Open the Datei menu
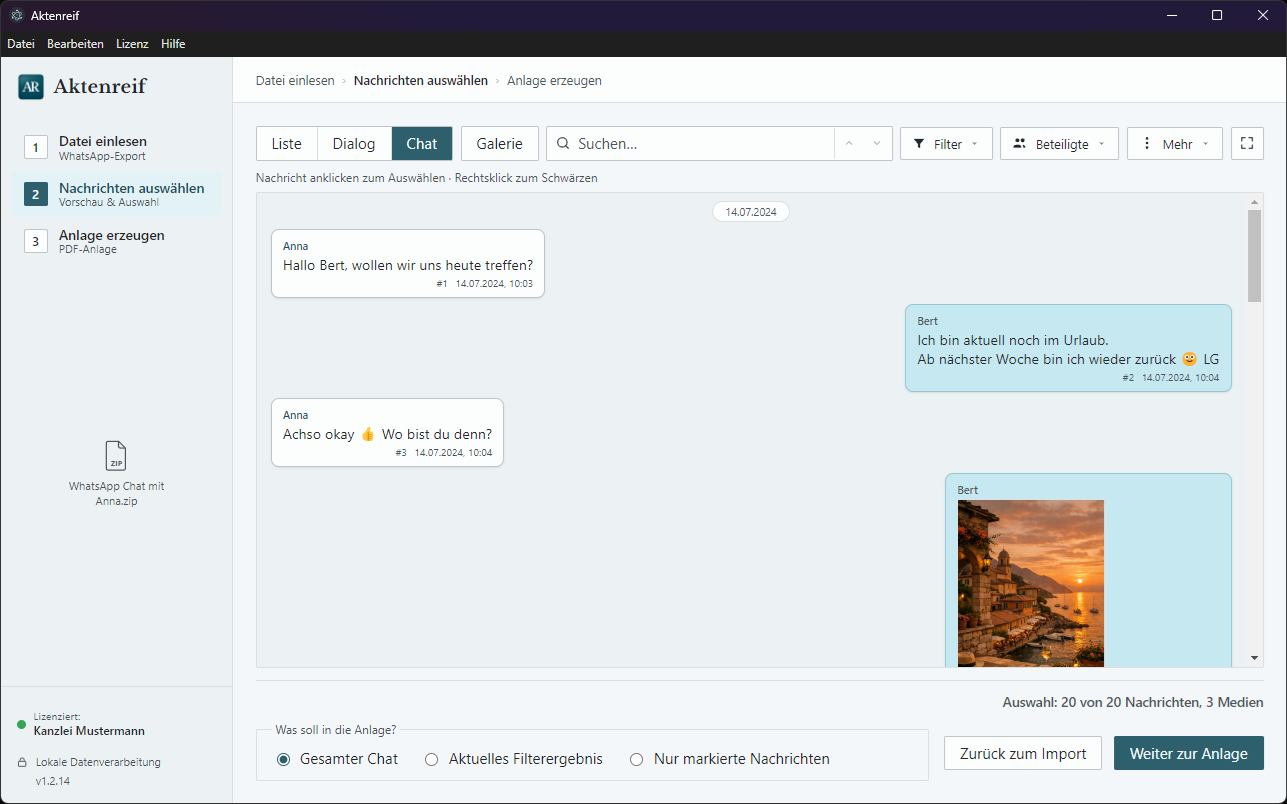The width and height of the screenshot is (1287, 804). [21, 44]
